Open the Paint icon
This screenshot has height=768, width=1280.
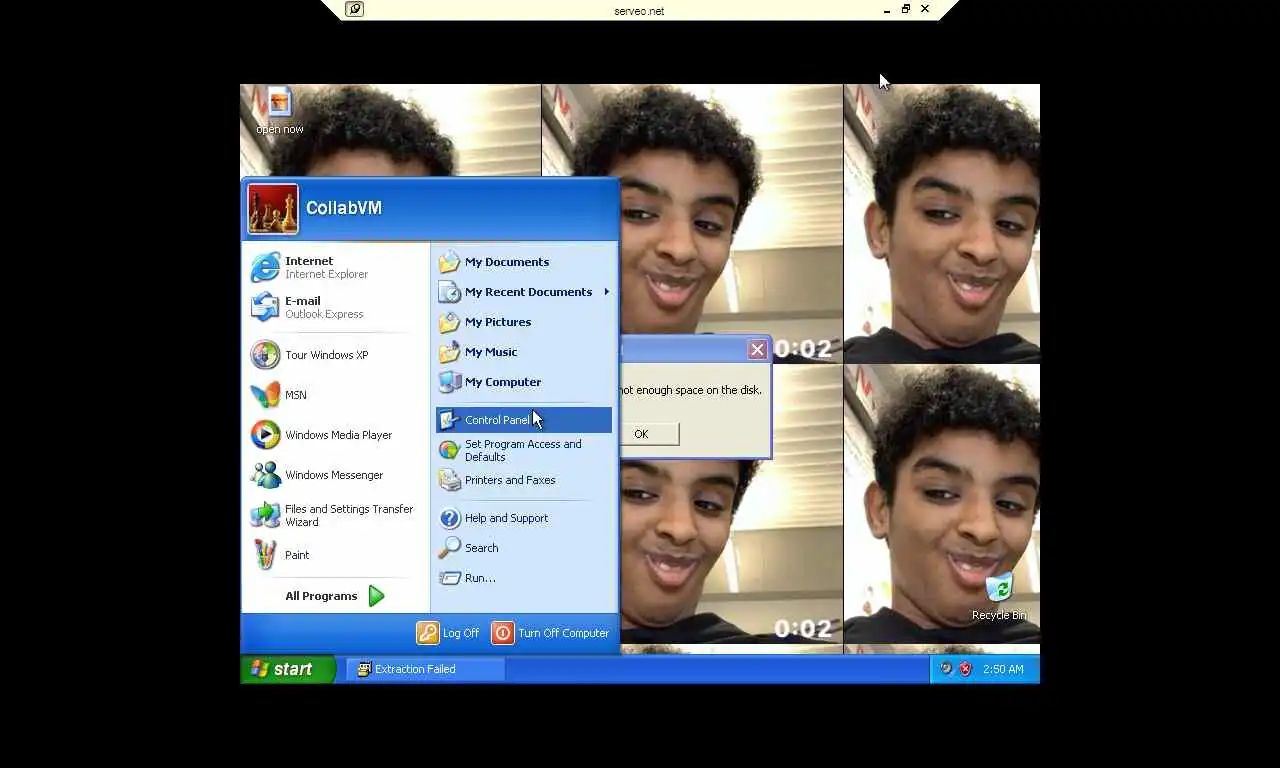pyautogui.click(x=265, y=555)
